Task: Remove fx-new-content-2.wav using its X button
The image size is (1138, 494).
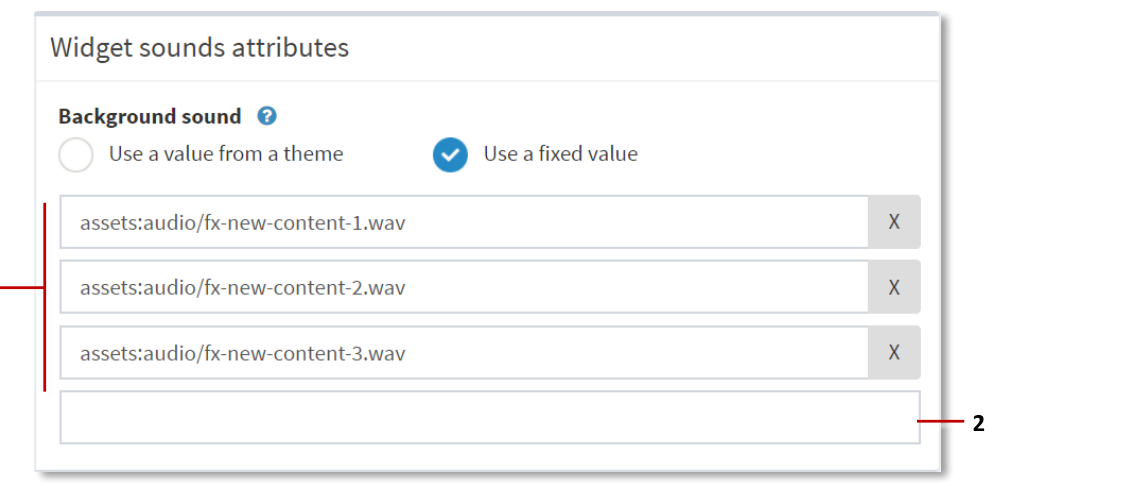Action: [894, 287]
